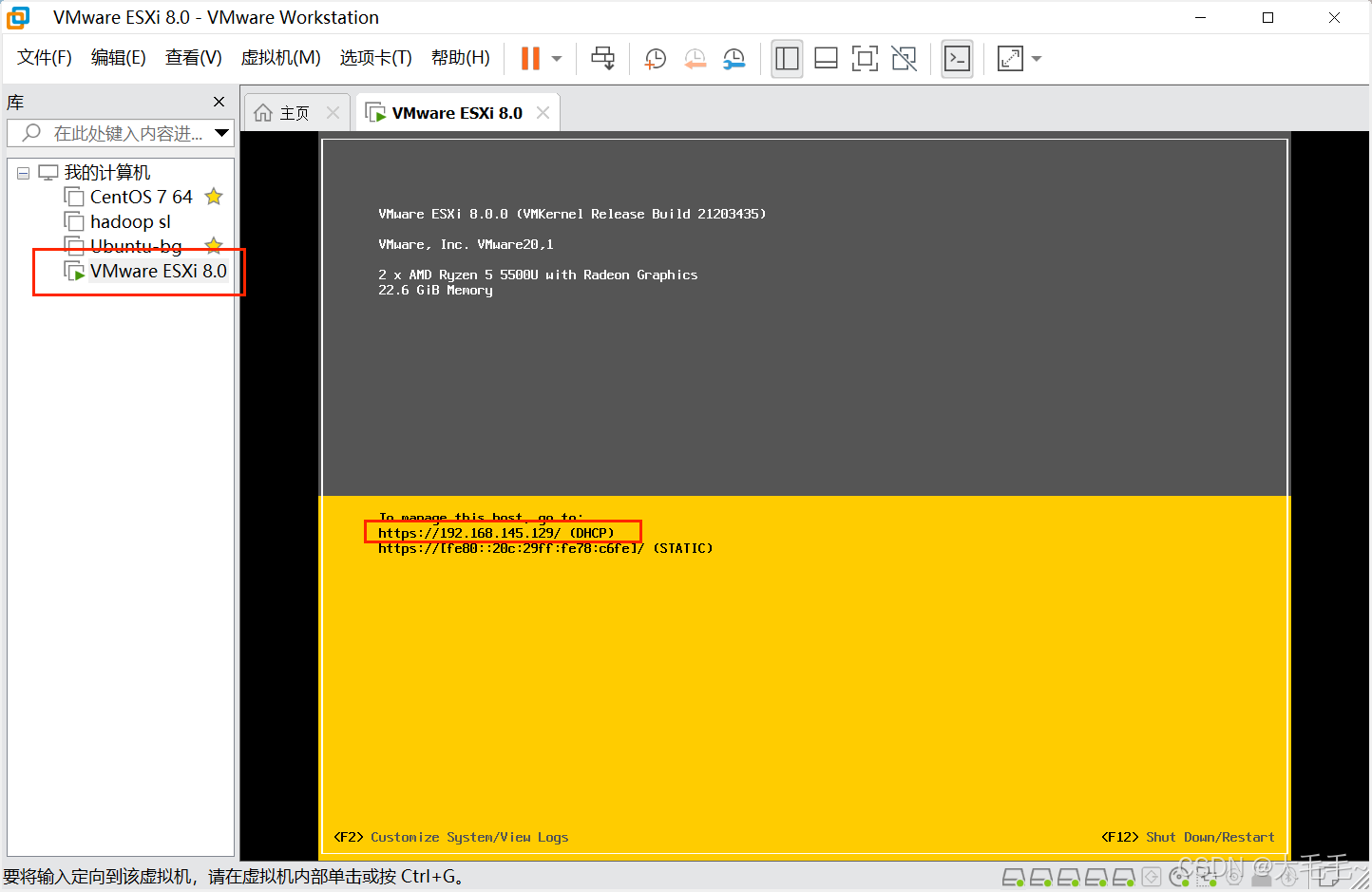Click the VMKernel Release Build 21203435 line
Image resolution: width=1372 pixels, height=892 pixels.
coord(572,214)
